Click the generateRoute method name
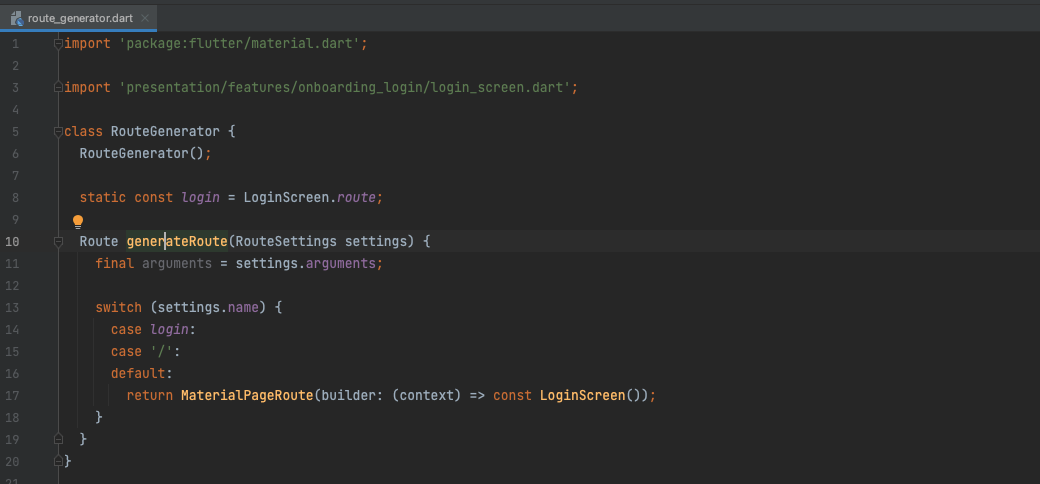 [177, 241]
